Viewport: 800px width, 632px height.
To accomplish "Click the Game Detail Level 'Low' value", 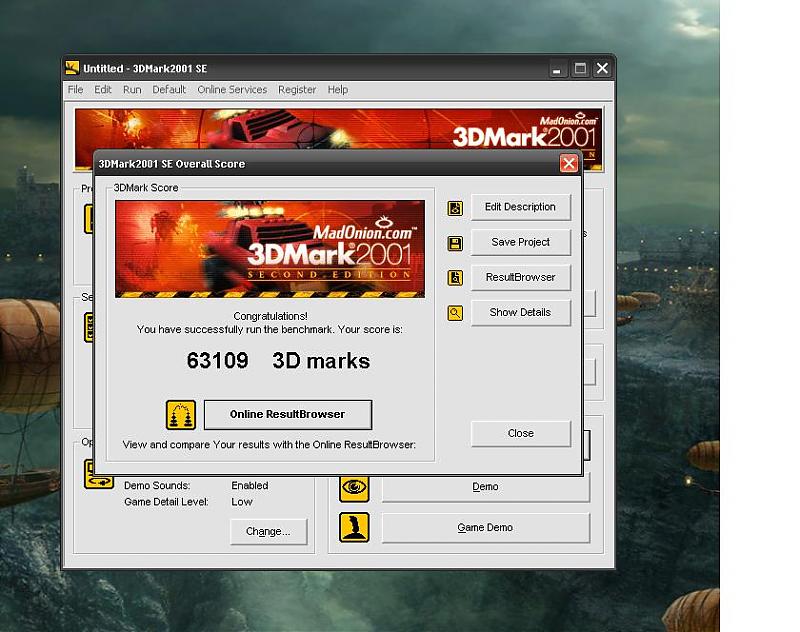I will [242, 502].
